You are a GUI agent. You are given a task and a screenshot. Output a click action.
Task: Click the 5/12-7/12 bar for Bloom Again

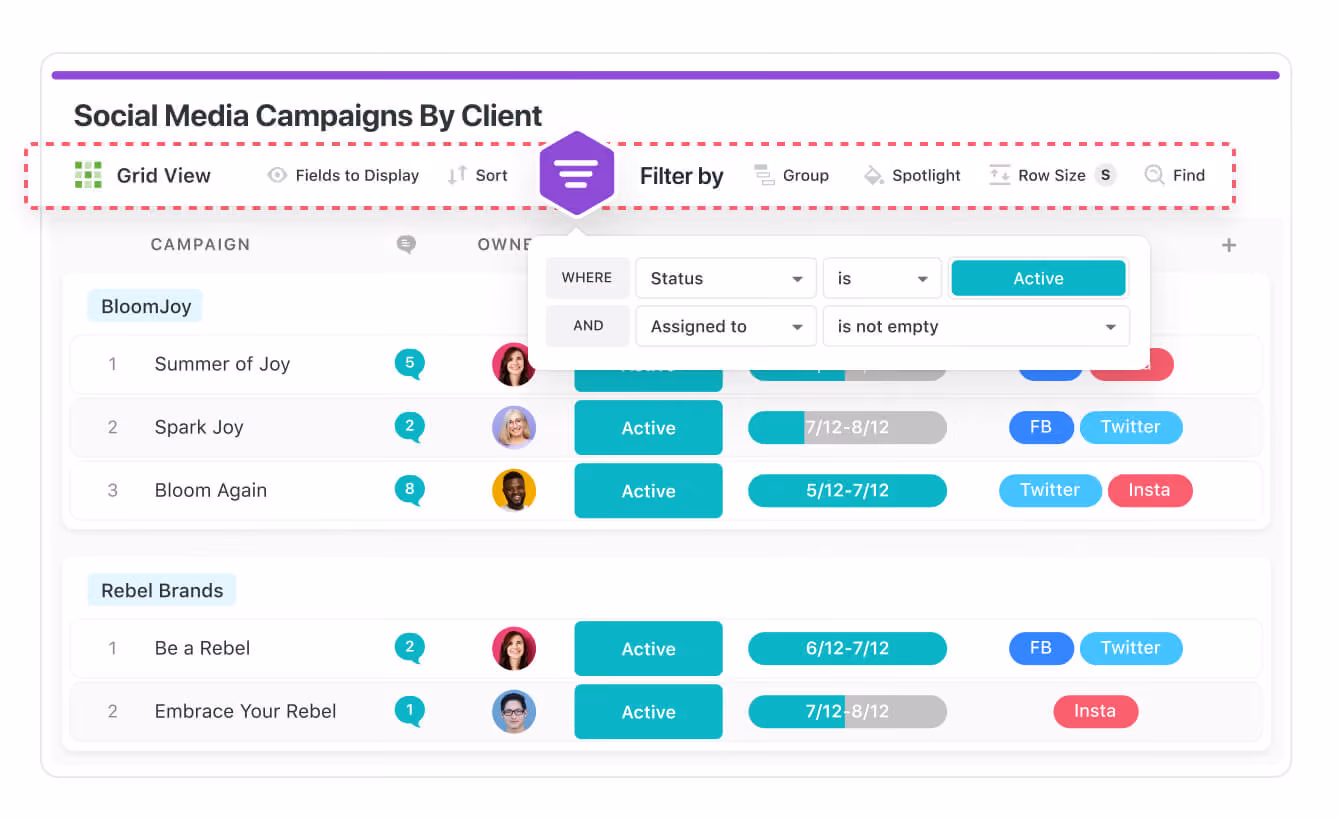(847, 490)
